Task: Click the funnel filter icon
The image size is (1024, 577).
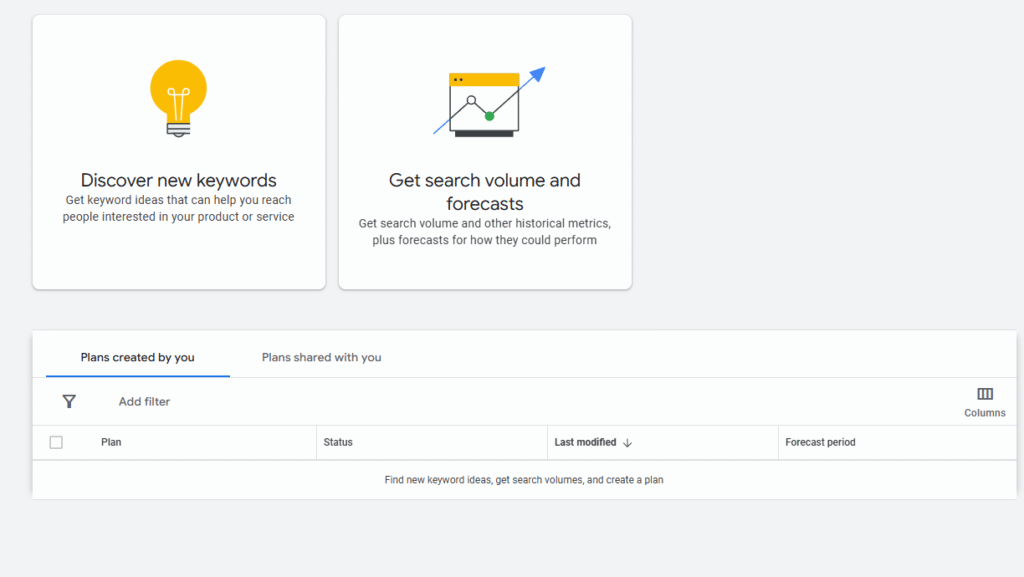Action: tap(69, 401)
